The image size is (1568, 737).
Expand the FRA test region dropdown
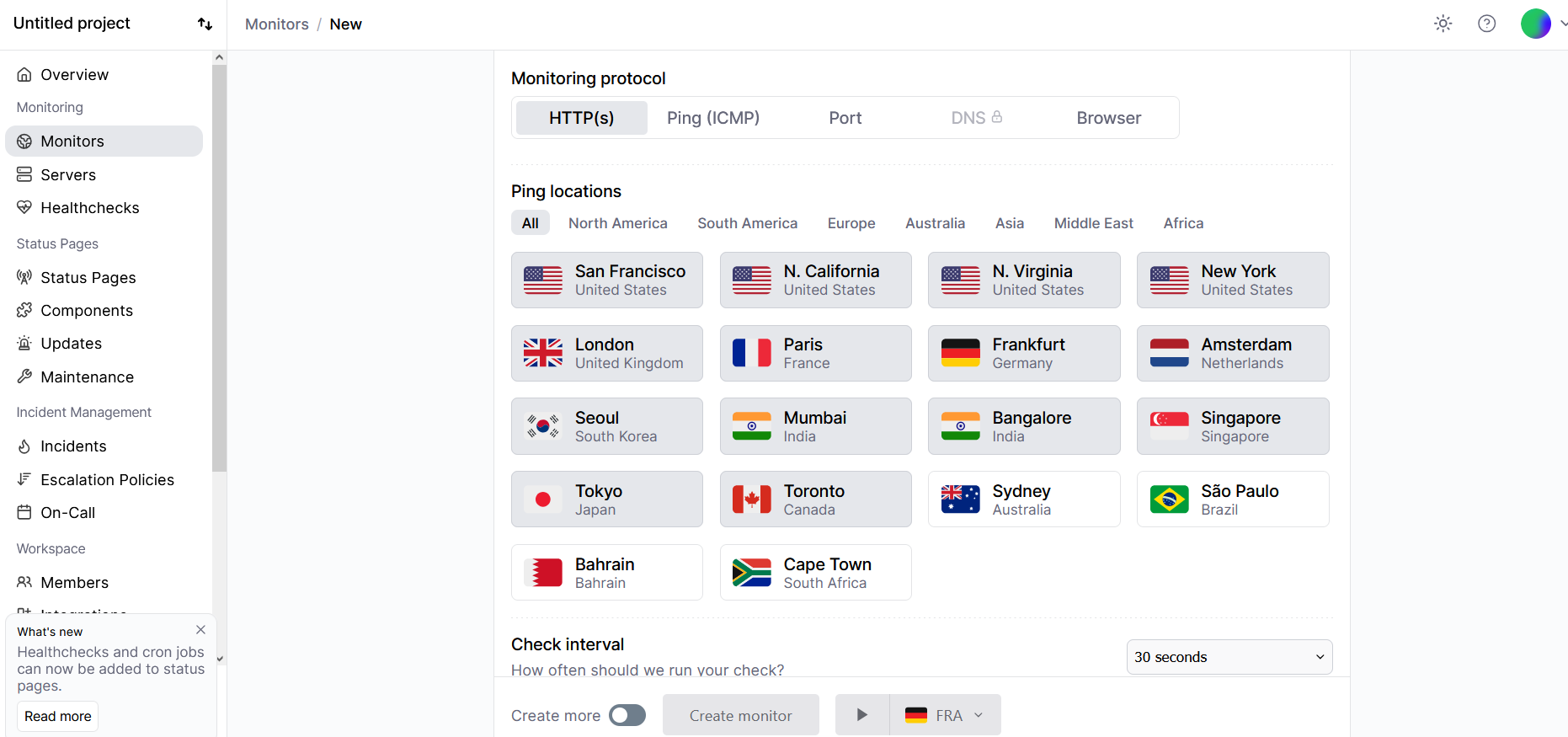(x=946, y=715)
